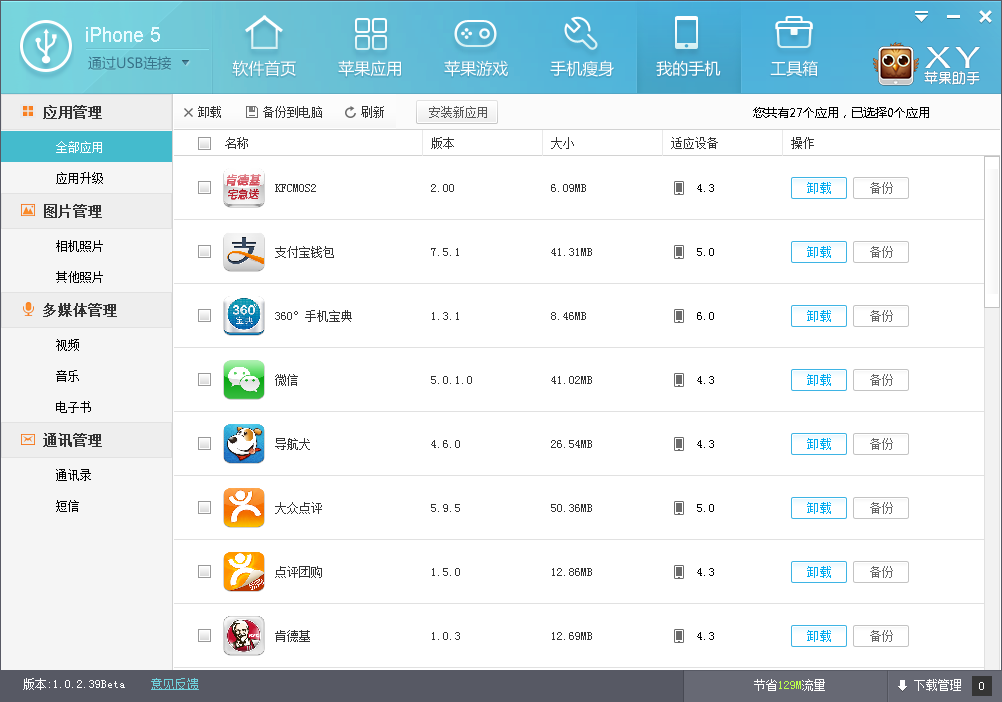
Task: Open 音乐 in sidebar
Action: (86, 376)
